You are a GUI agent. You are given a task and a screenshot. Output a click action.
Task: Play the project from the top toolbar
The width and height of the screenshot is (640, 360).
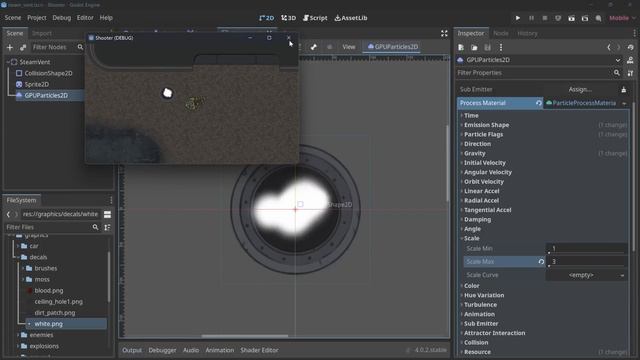click(x=518, y=18)
